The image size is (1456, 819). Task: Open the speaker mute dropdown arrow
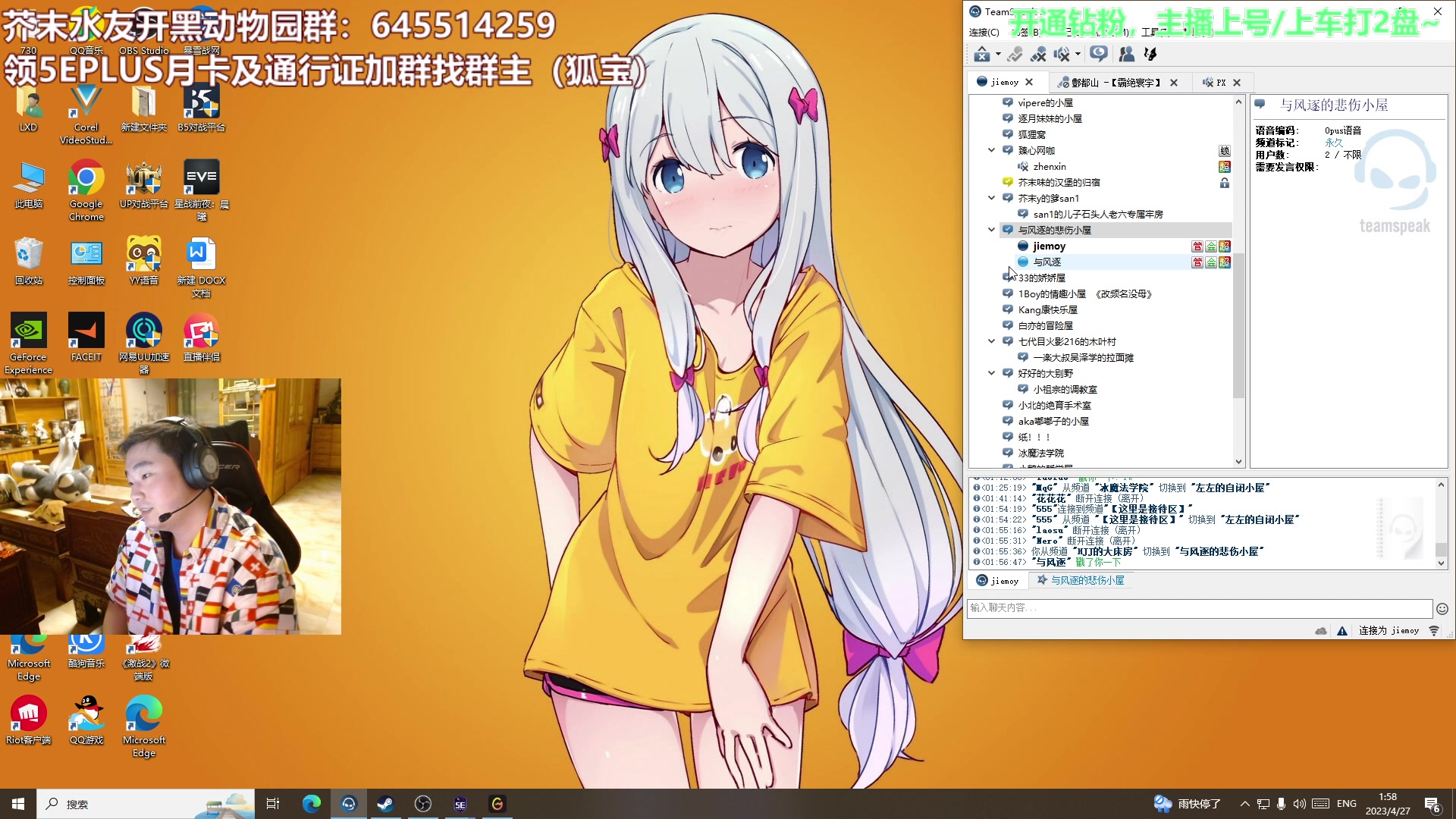coord(1078,54)
